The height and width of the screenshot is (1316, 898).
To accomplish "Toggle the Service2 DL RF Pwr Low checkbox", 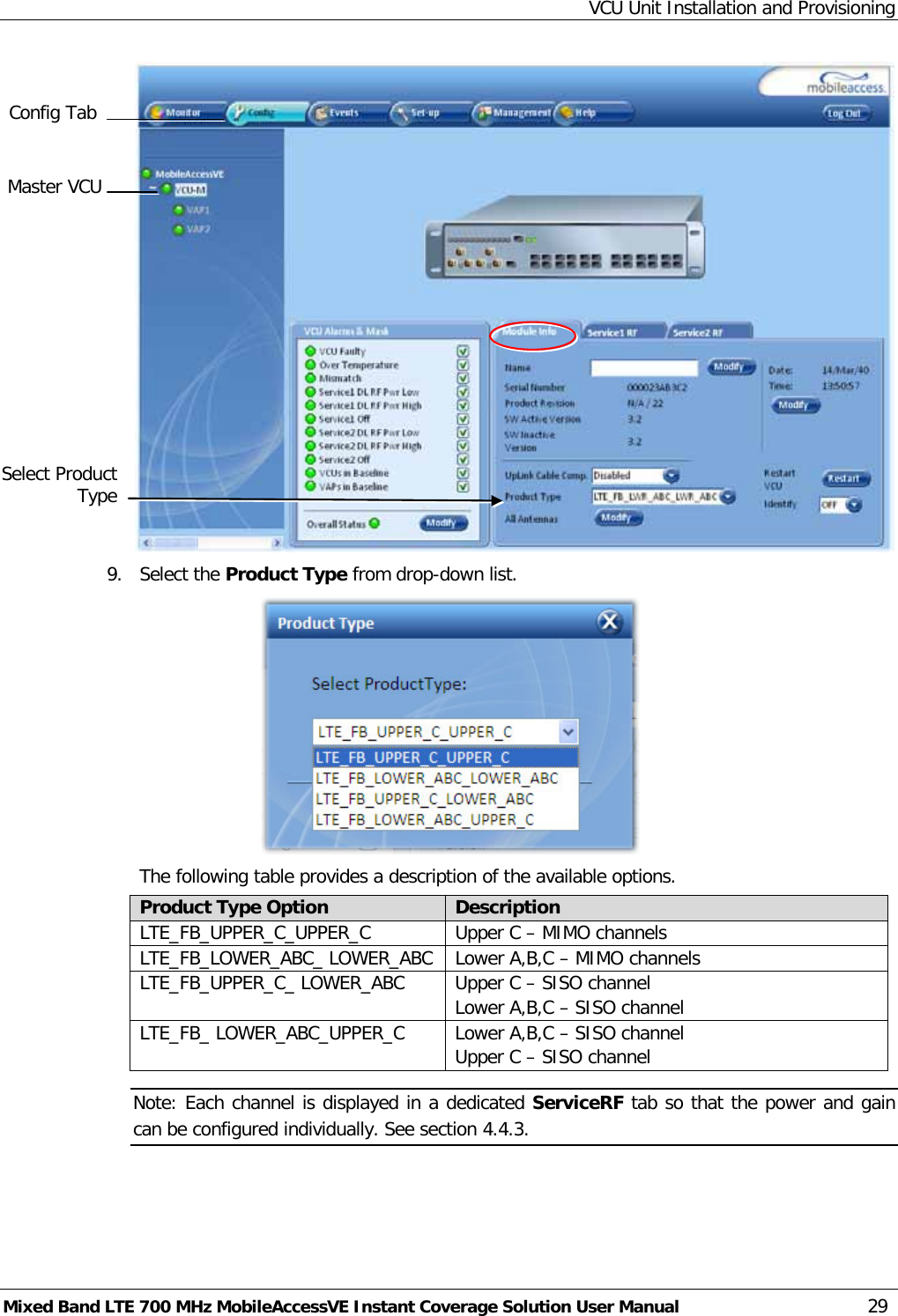I will (463, 433).
